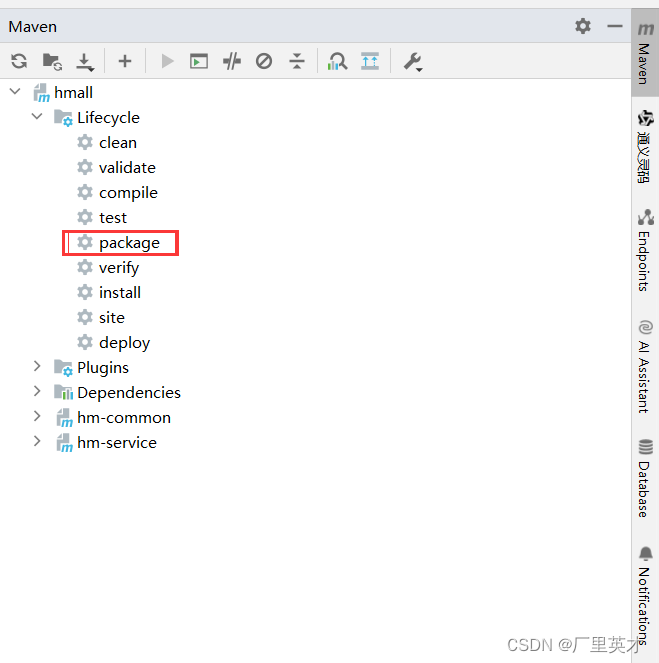
Task: Select the verify lifecycle phase
Action: [119, 268]
